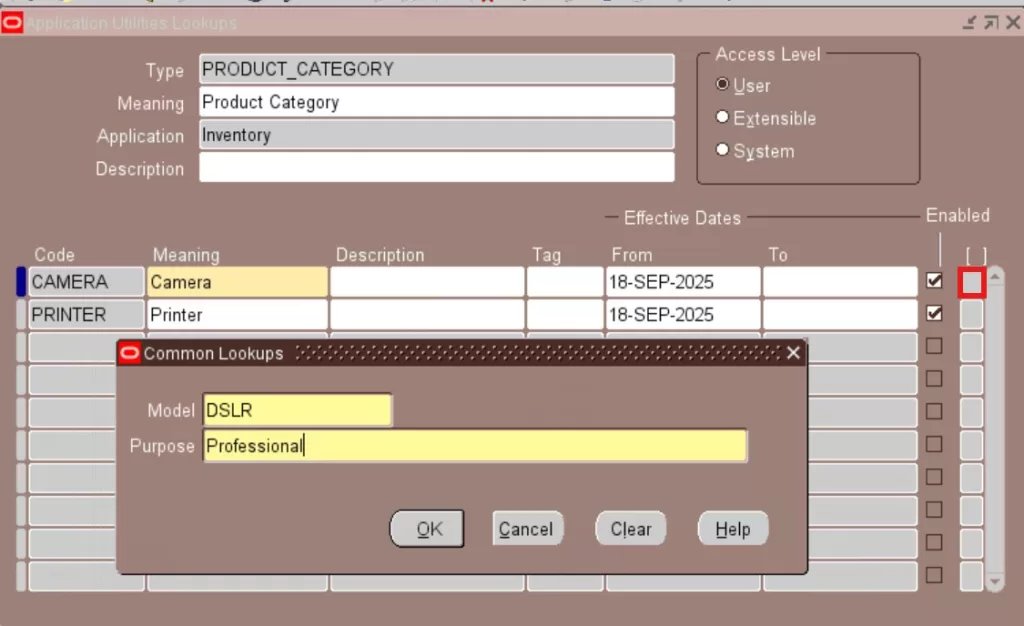Toggle the Enabled checkbox for PRINTER
The height and width of the screenshot is (626, 1024).
934,314
